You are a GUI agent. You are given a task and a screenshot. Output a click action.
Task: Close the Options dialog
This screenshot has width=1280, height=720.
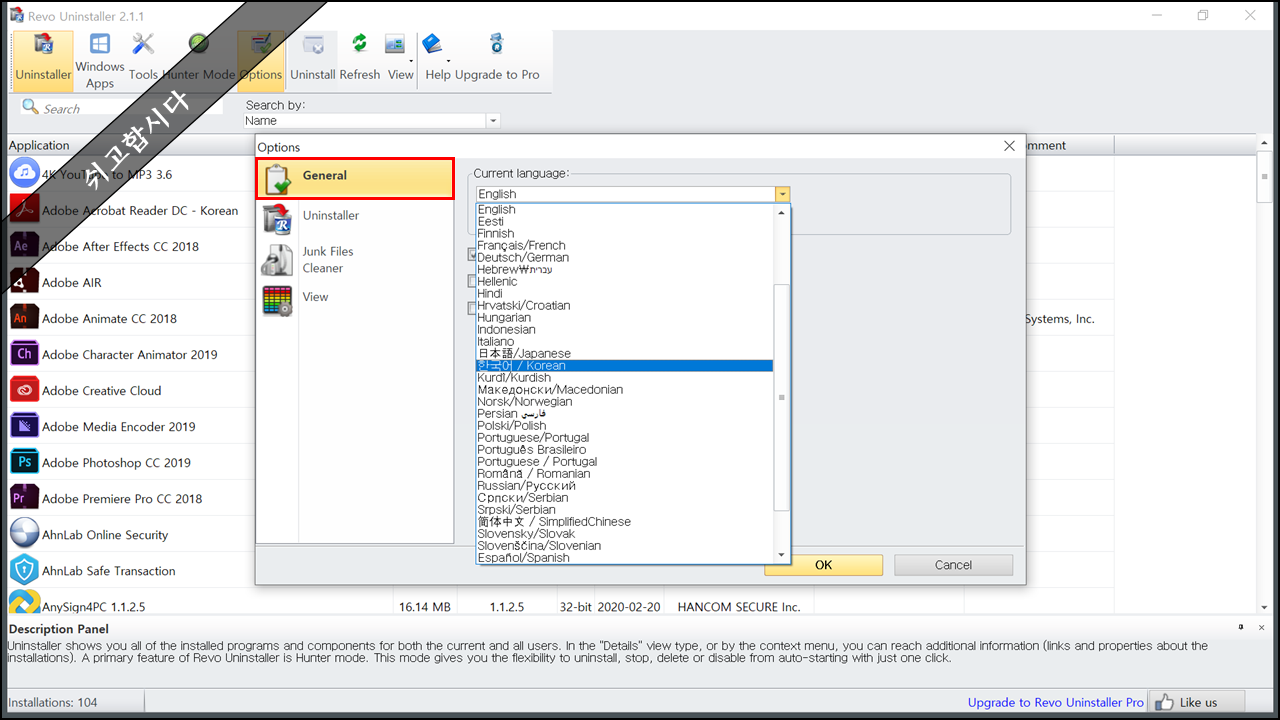coord(1009,146)
